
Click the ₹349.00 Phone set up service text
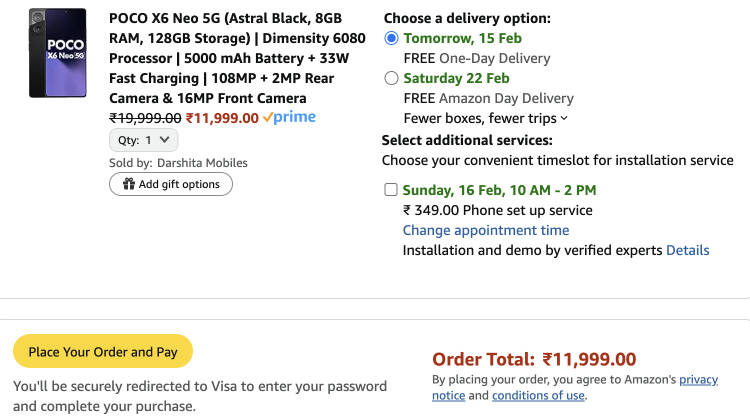pyautogui.click(x=497, y=210)
